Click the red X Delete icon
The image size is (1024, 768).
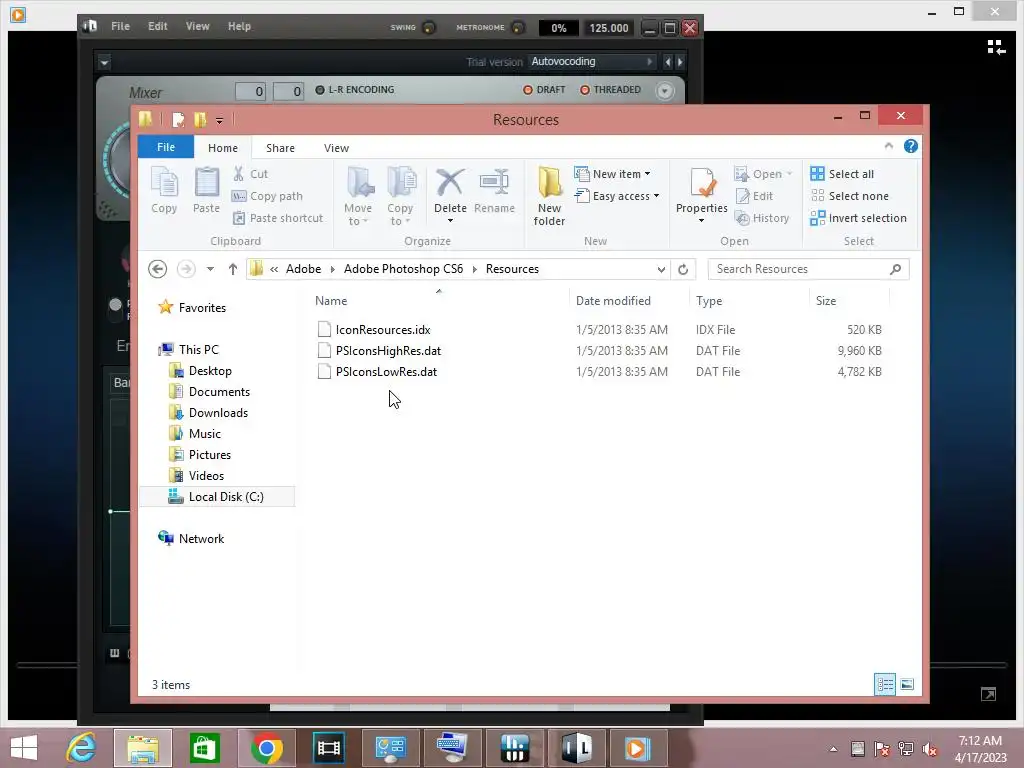(450, 182)
